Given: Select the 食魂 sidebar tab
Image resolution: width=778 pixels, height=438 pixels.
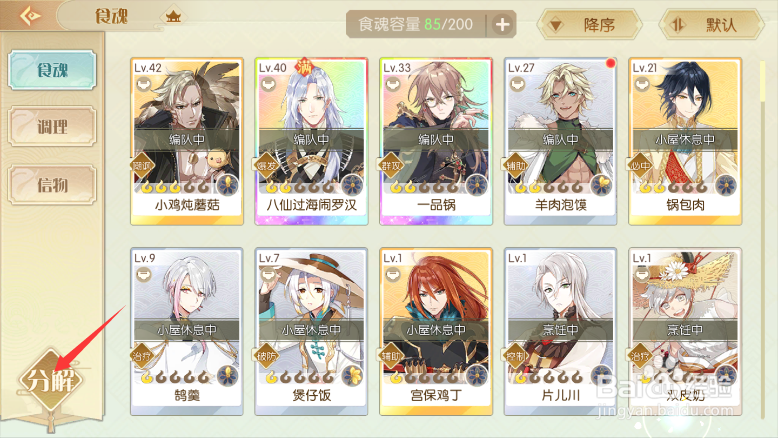Looking at the screenshot, I should tap(52, 70).
